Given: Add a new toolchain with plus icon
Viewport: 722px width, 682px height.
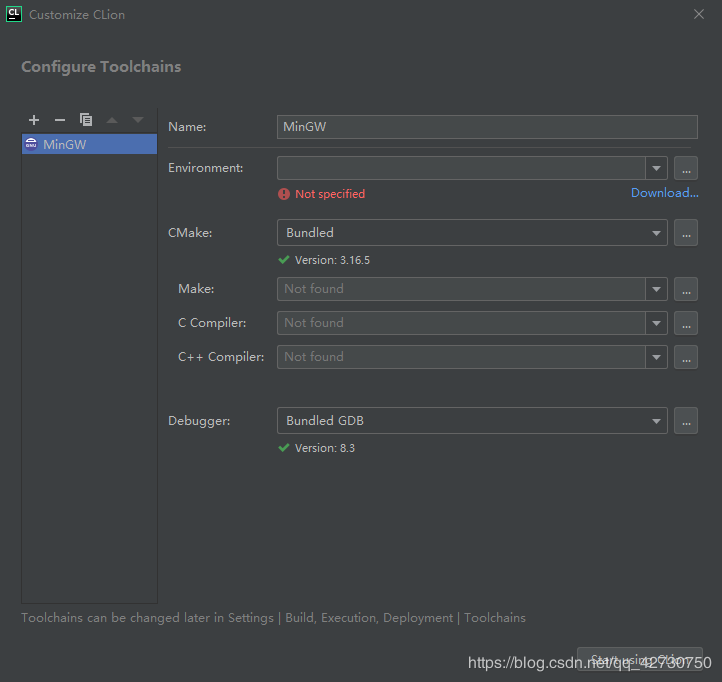Looking at the screenshot, I should tap(34, 120).
